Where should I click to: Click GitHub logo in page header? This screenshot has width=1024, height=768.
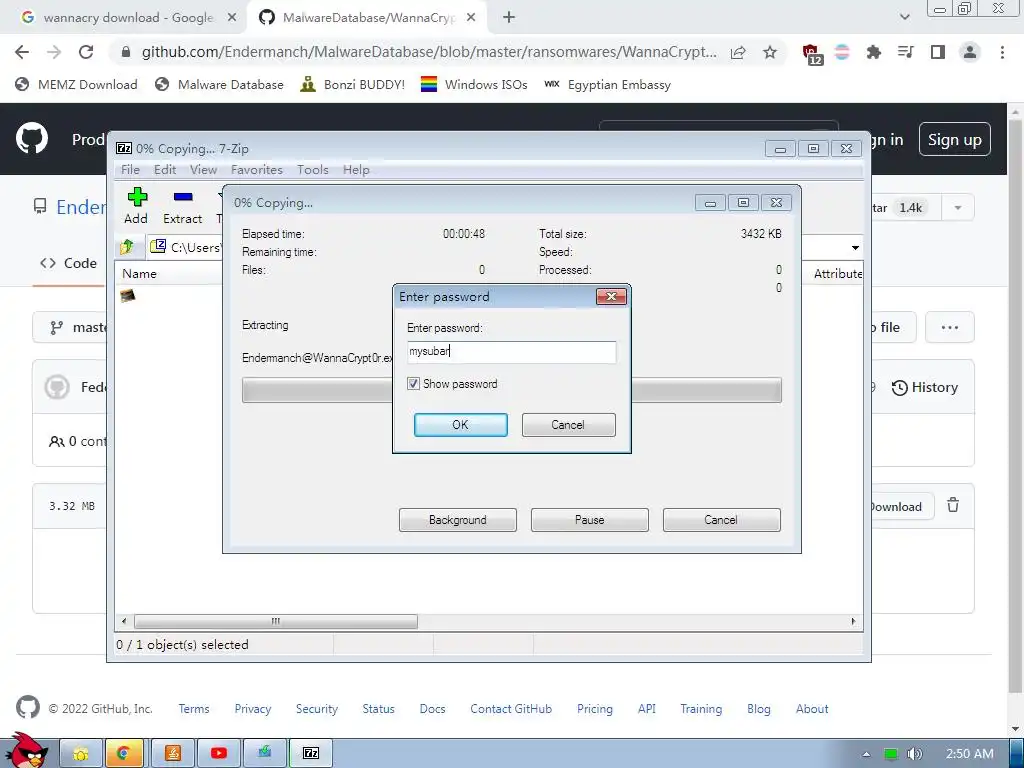[32, 138]
